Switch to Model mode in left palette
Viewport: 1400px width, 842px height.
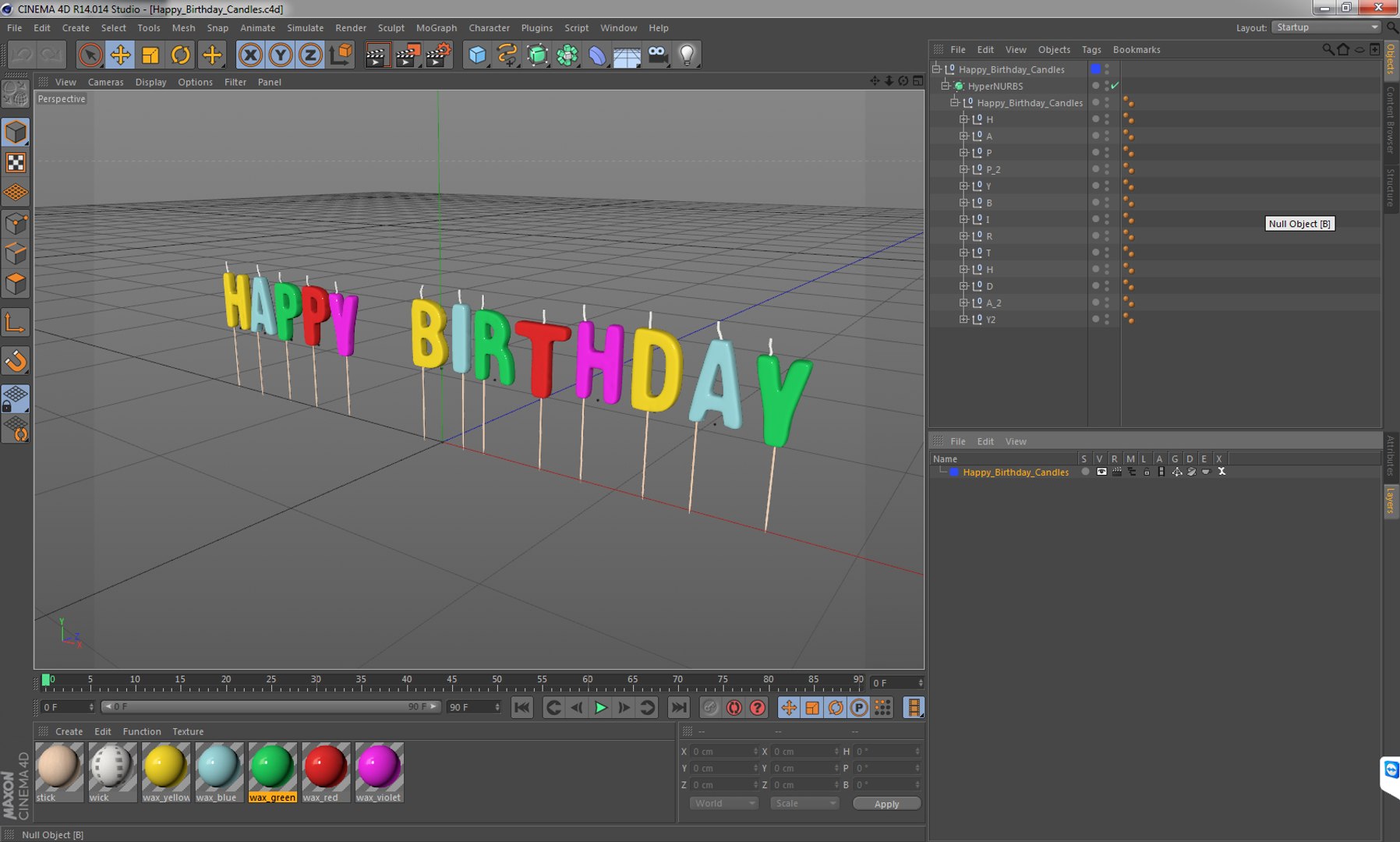pos(16,132)
